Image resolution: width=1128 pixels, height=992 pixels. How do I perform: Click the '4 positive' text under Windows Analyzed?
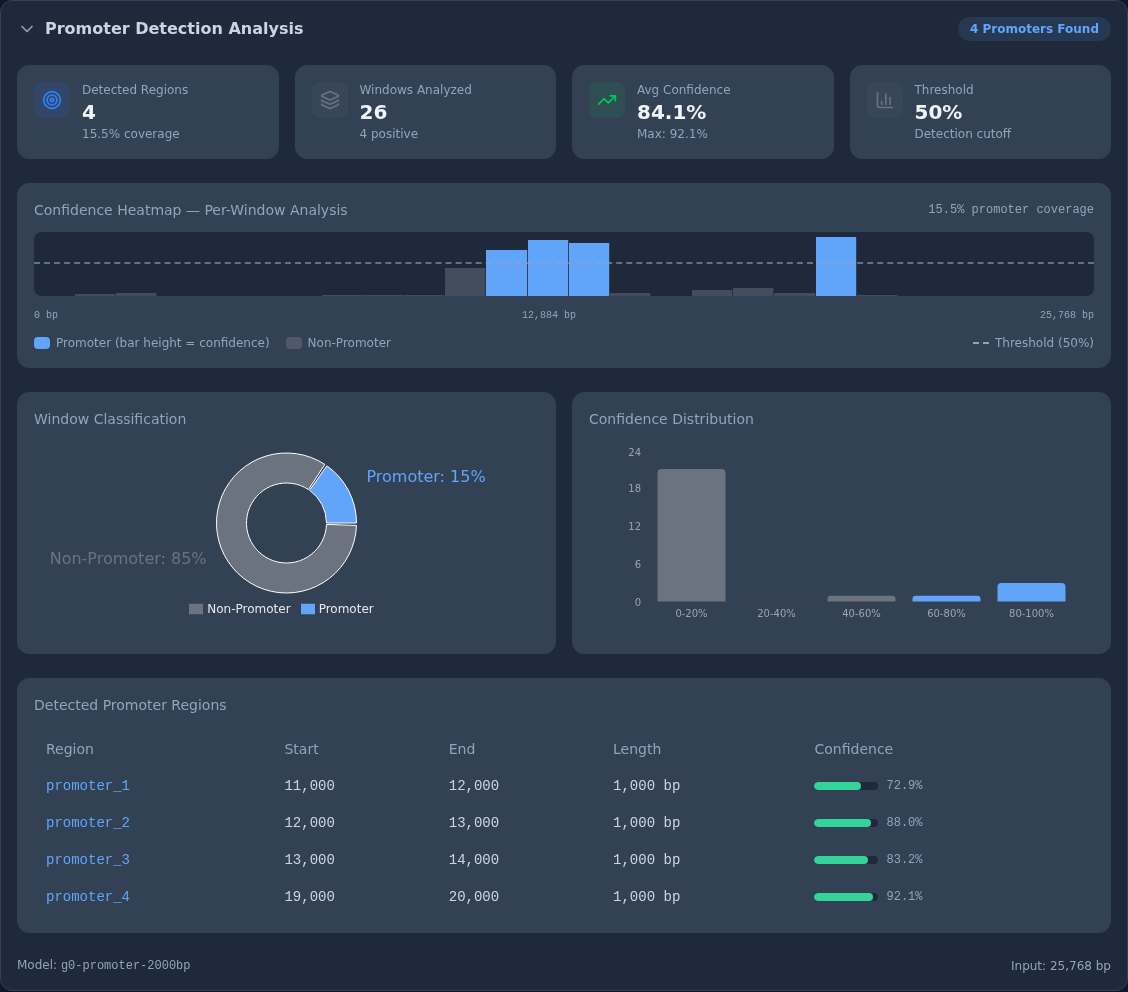tap(388, 134)
